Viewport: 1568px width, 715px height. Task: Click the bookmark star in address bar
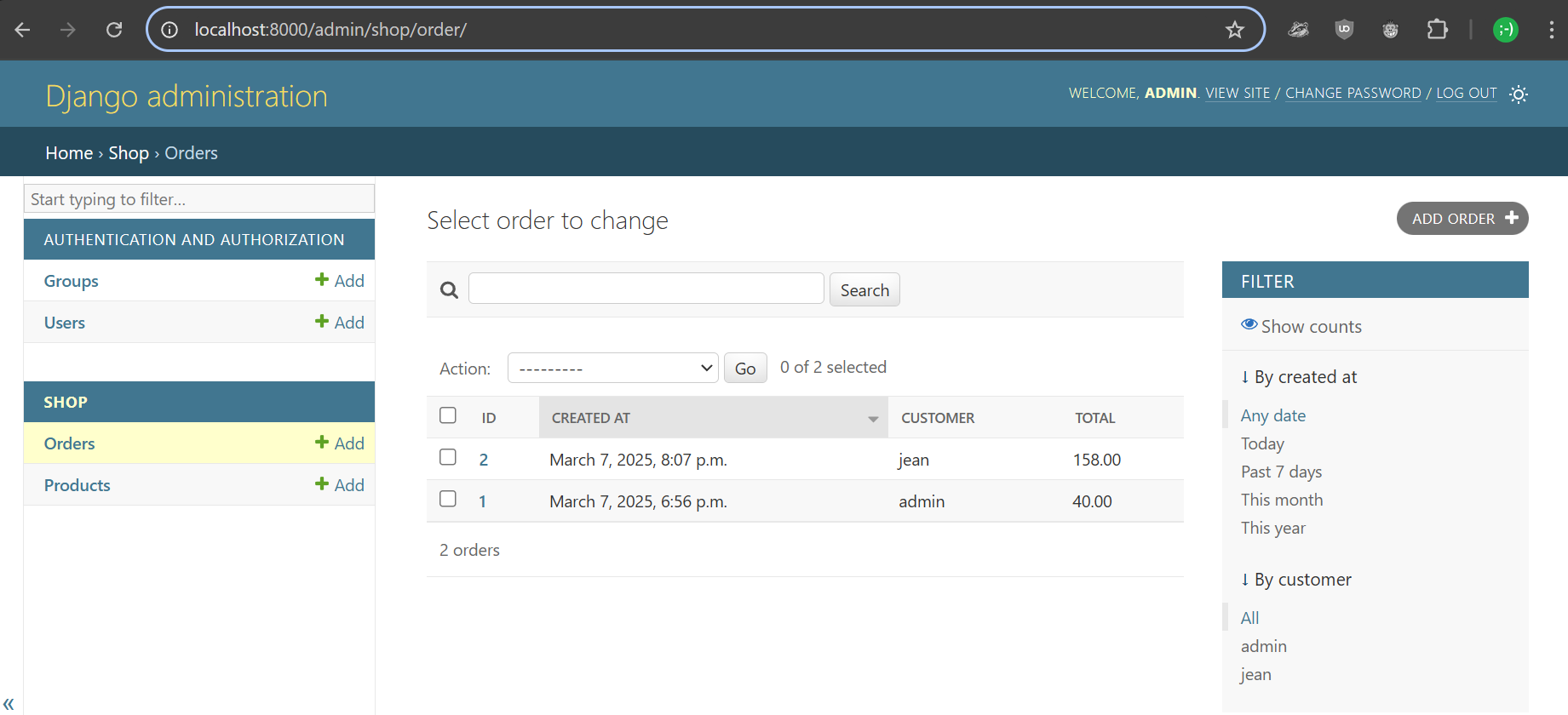point(1234,30)
